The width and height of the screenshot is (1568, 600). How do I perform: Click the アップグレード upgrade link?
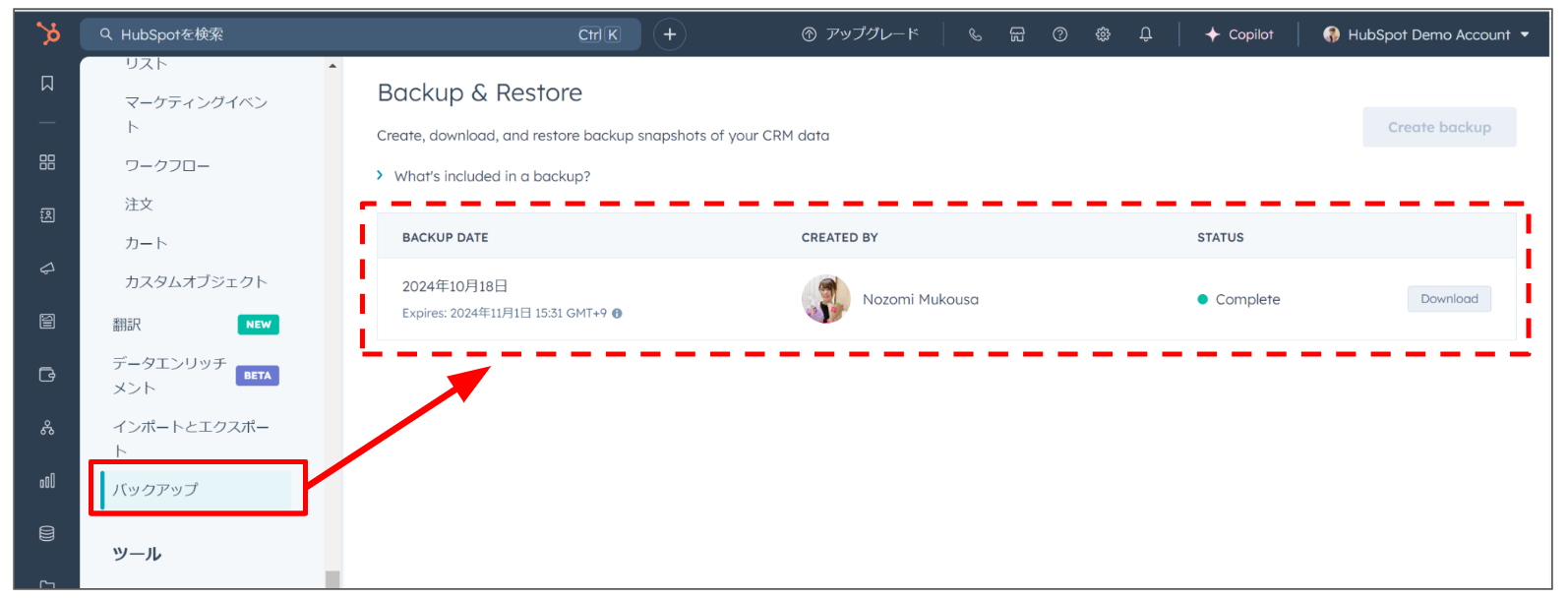click(x=861, y=34)
